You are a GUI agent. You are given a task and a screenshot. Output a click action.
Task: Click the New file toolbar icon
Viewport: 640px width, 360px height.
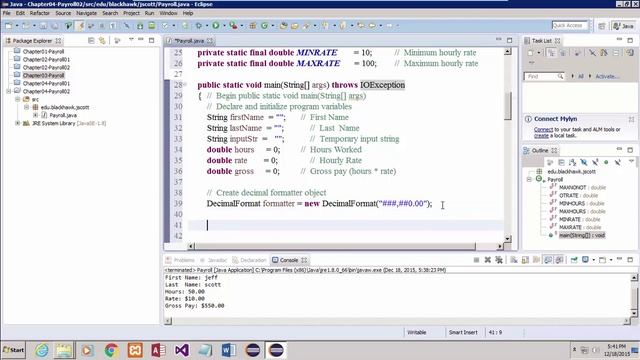point(9,26)
